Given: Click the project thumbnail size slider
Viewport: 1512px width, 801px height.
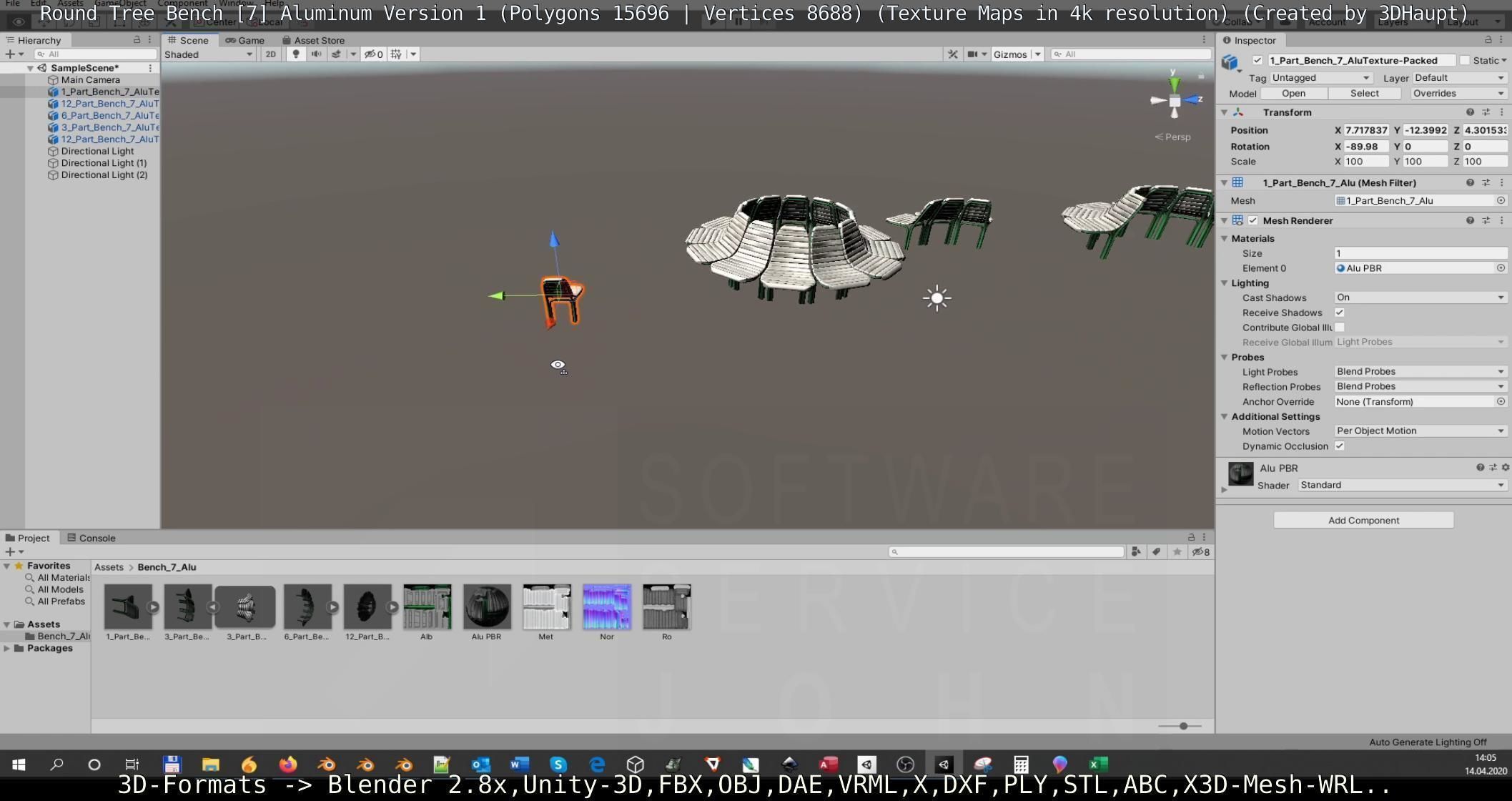Looking at the screenshot, I should click(1183, 726).
